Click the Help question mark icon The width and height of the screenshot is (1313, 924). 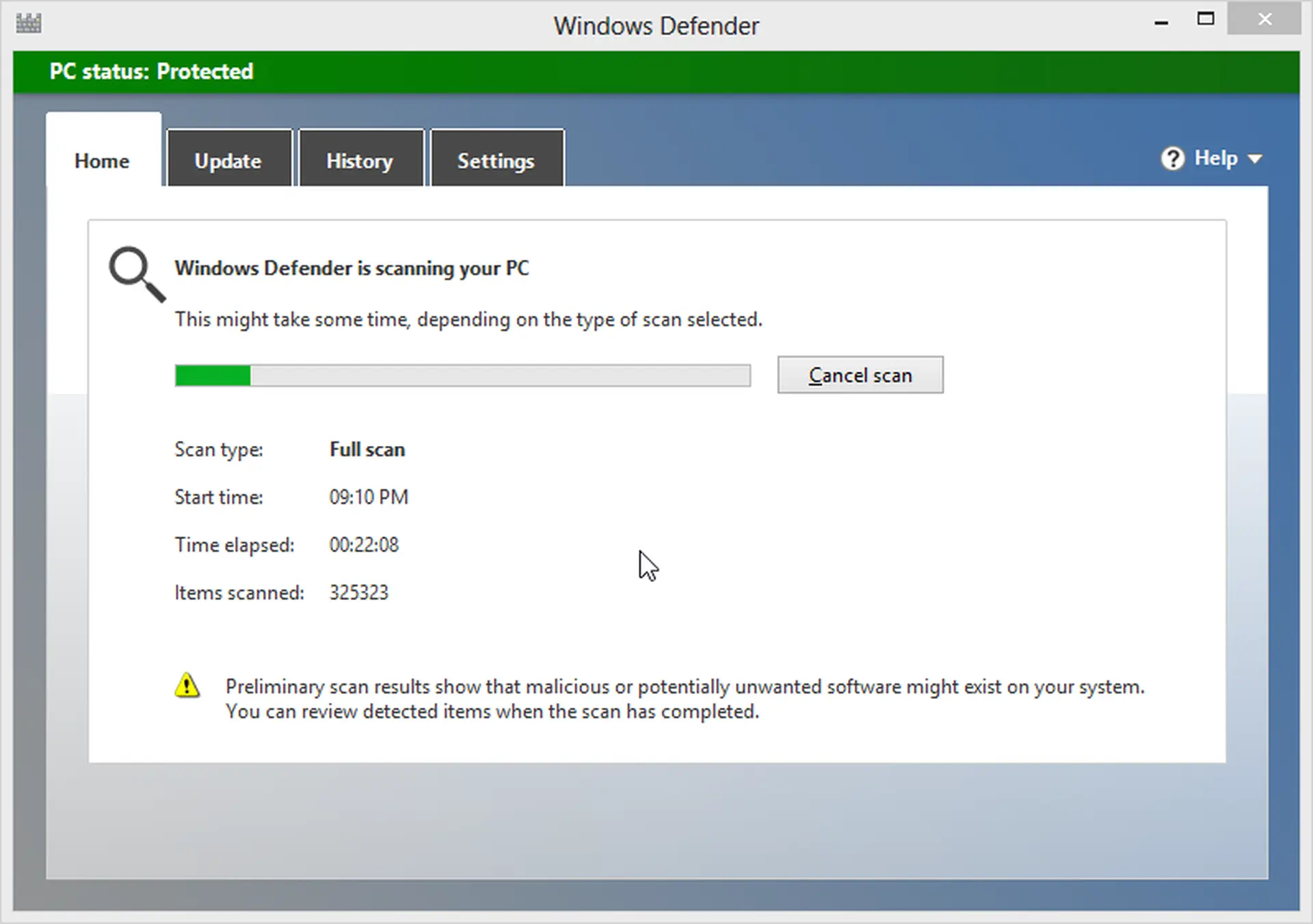(x=1172, y=159)
